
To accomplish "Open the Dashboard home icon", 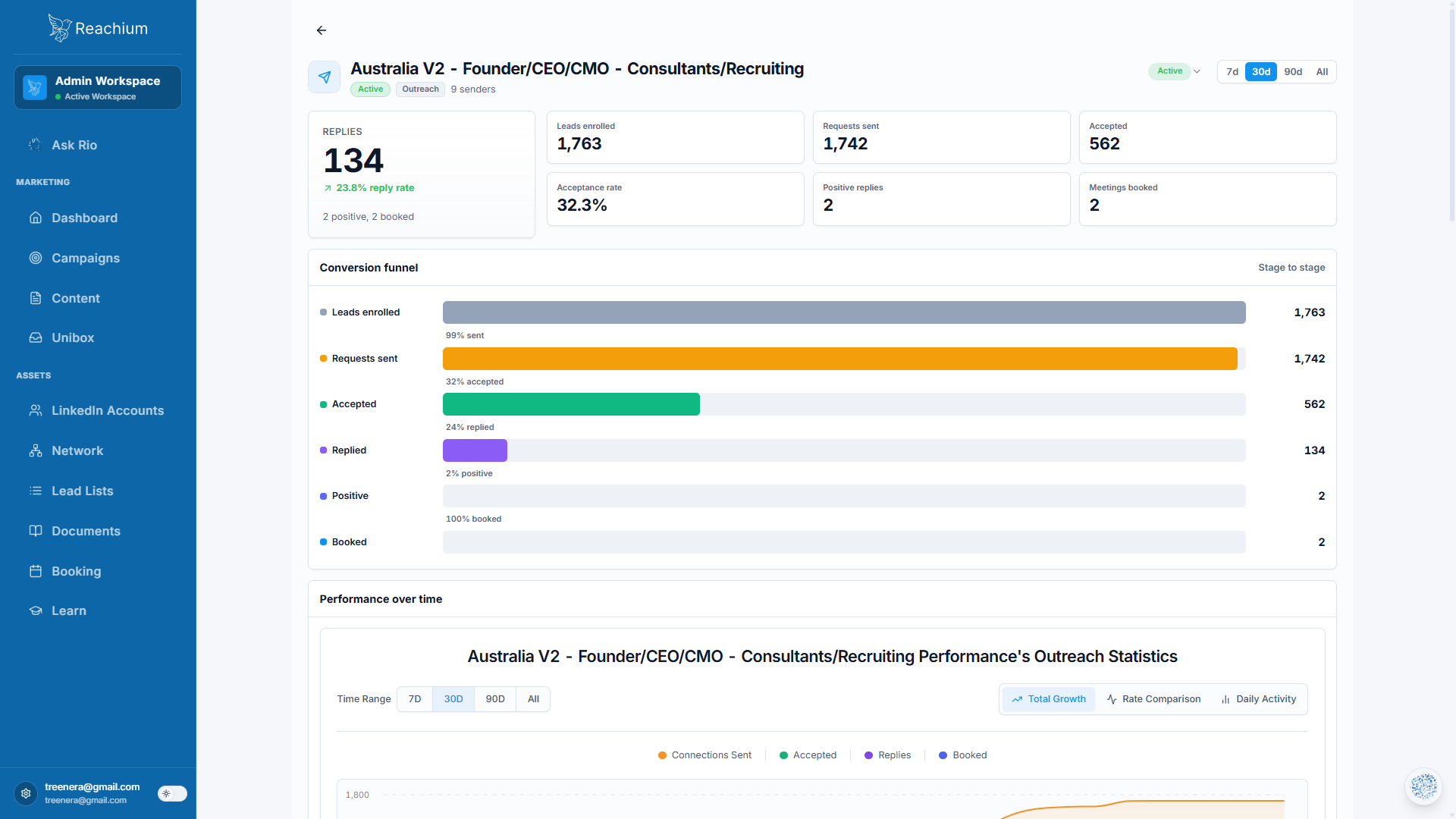I will click(x=36, y=218).
